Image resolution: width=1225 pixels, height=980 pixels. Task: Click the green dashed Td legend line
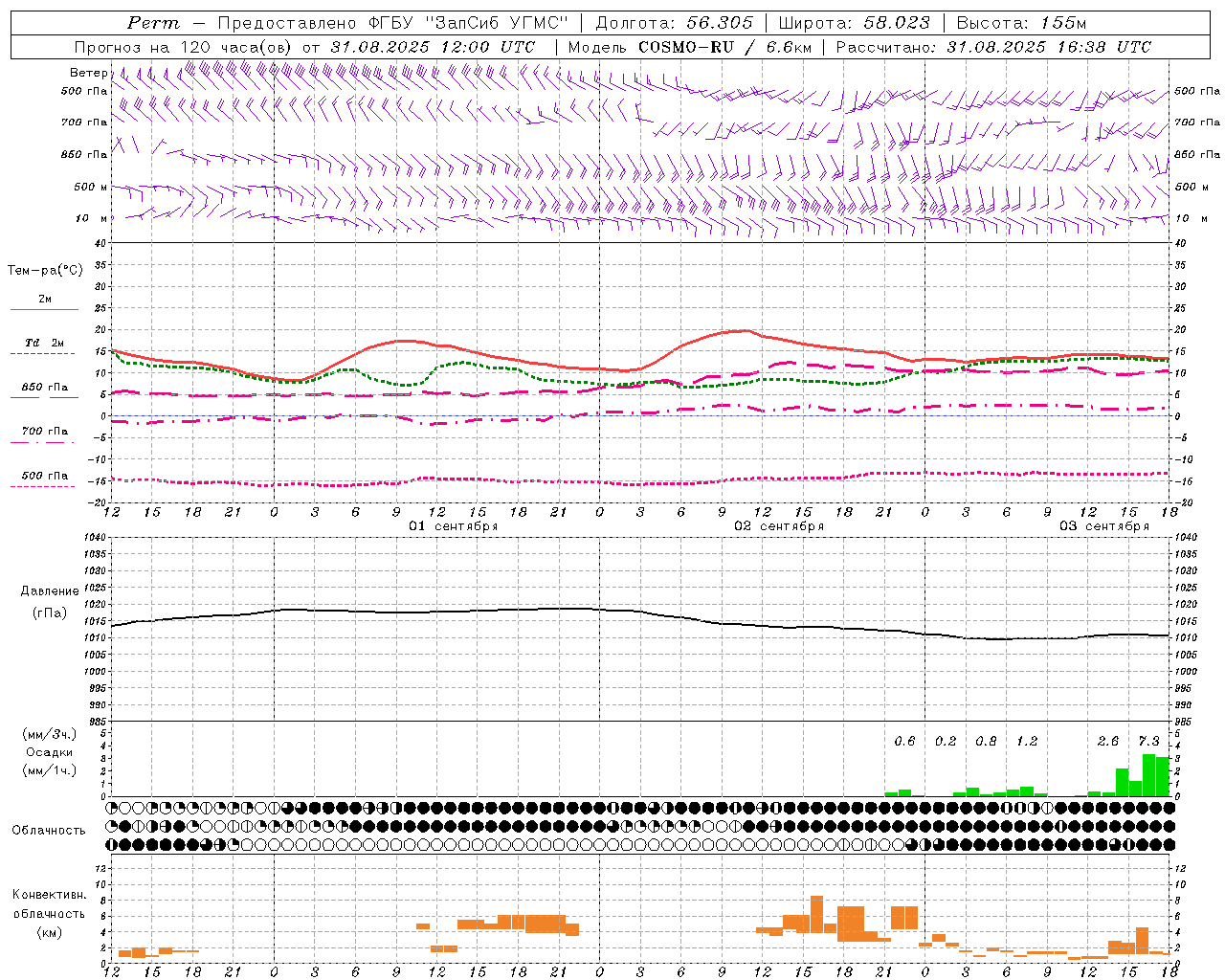42,353
